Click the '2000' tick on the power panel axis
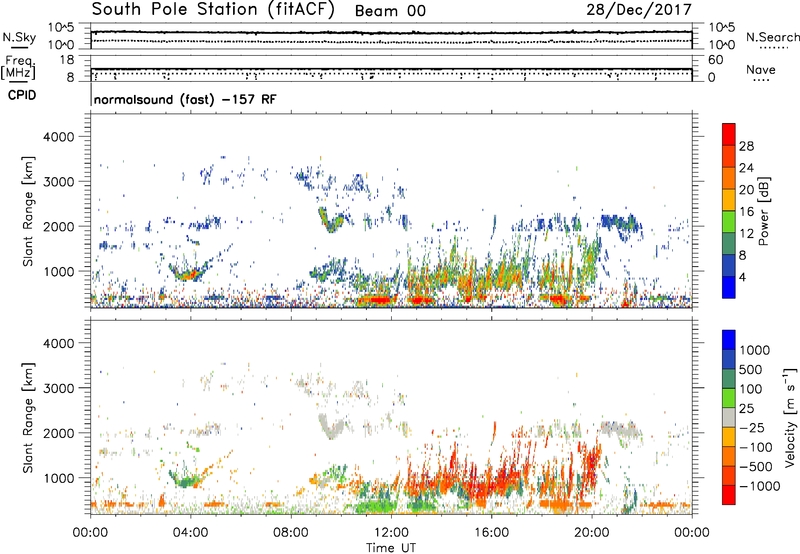The height and width of the screenshot is (554, 800). point(58,227)
